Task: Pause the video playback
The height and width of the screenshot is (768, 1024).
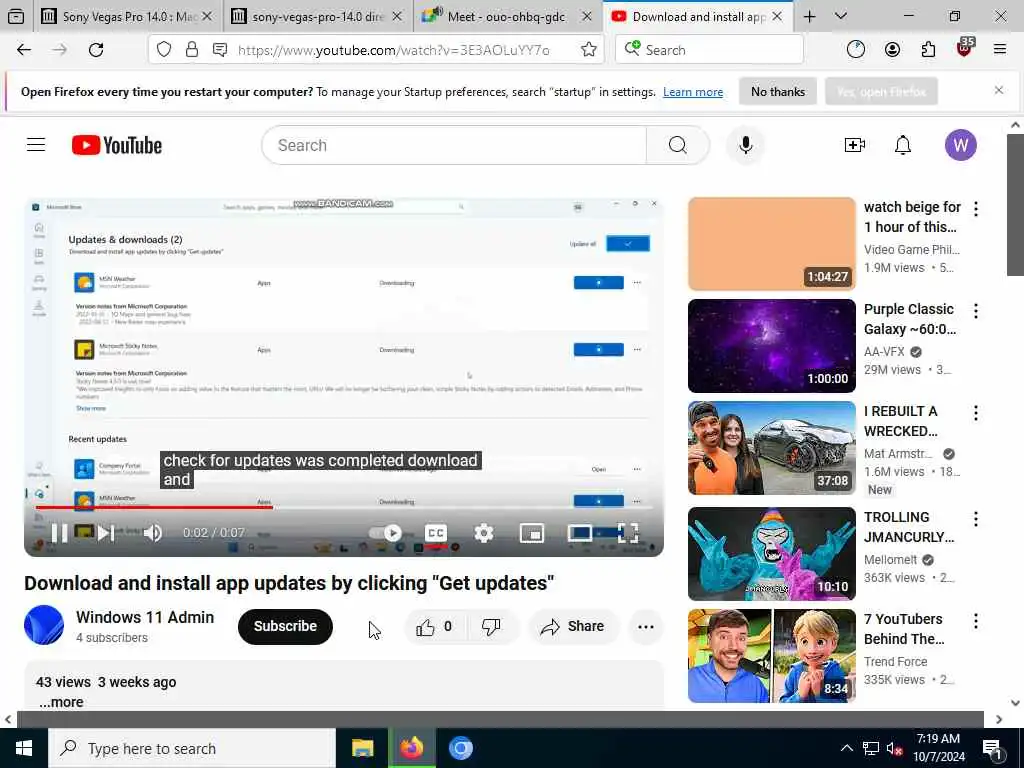Action: (59, 533)
